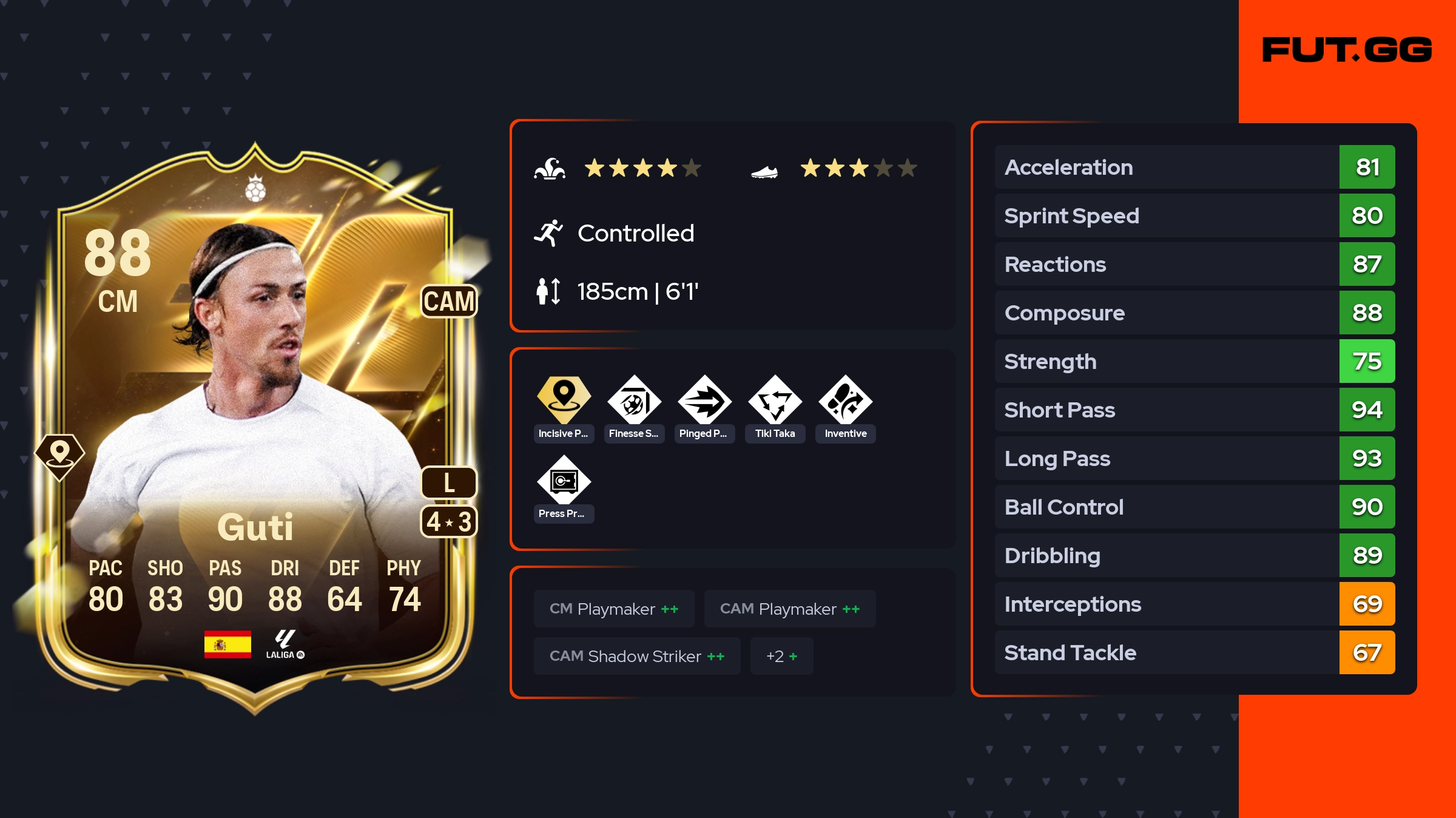Click the Incisive Pass playstyle icon
The height and width of the screenshot is (818, 1456).
[564, 399]
